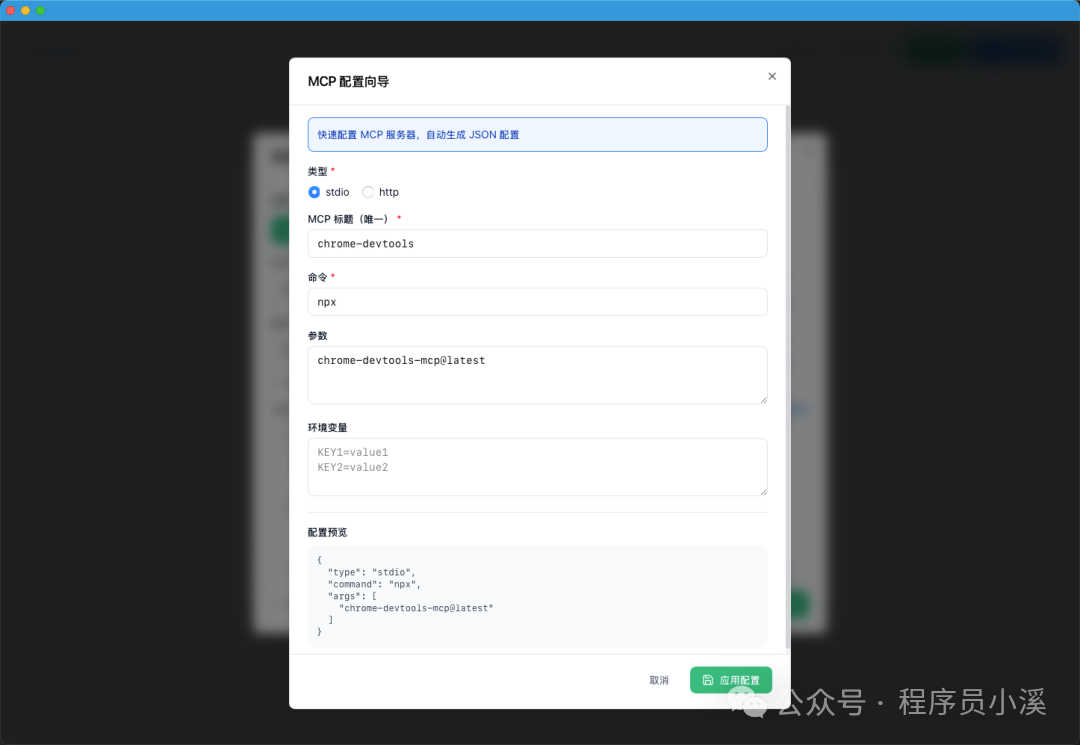
Task: Close the MCP 配置向导 dialog via X
Action: point(772,76)
